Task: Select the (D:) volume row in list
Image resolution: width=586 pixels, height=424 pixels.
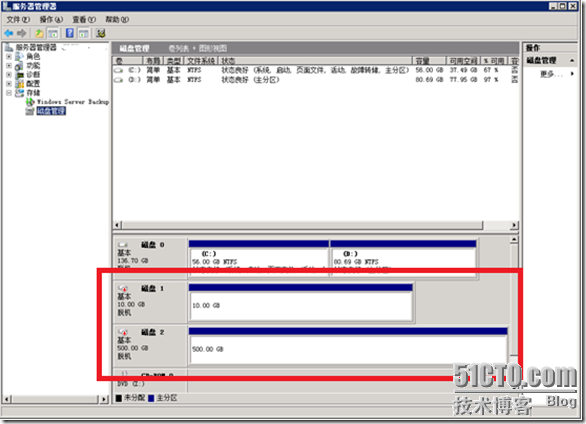Action: (316, 80)
